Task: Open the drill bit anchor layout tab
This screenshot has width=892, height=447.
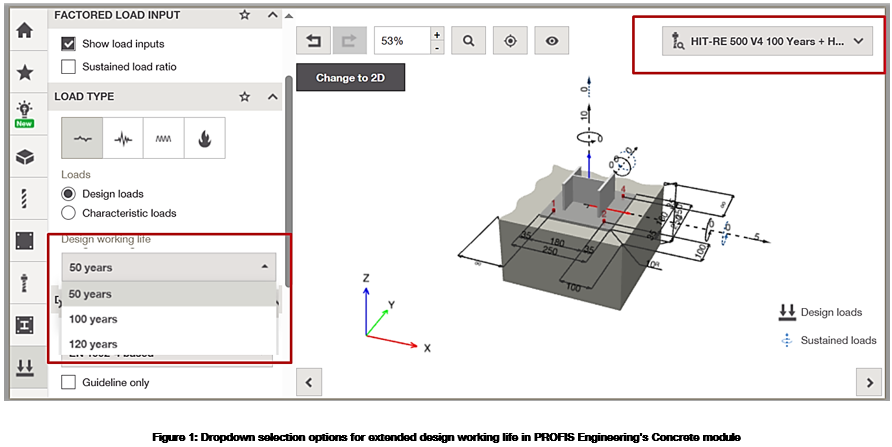Action: pos(24,198)
